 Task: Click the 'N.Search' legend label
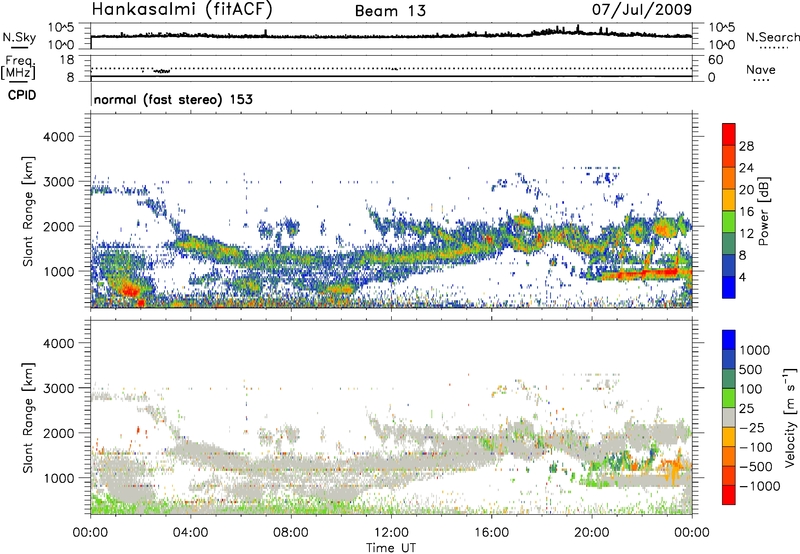(x=772, y=37)
